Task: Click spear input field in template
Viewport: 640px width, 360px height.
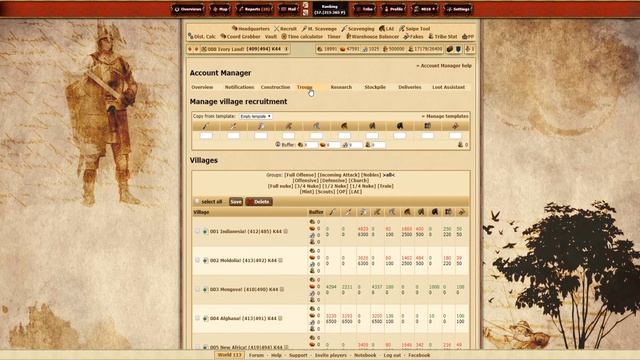Action: pyautogui.click(x=206, y=136)
